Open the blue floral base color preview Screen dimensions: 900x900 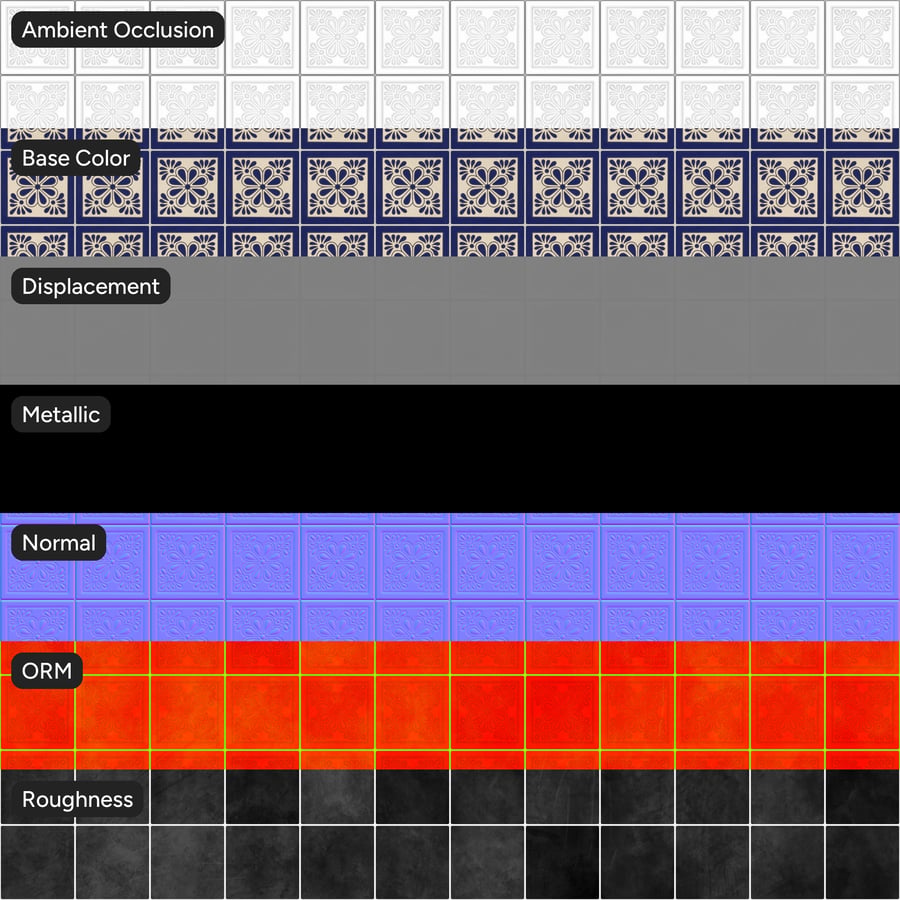click(x=450, y=192)
